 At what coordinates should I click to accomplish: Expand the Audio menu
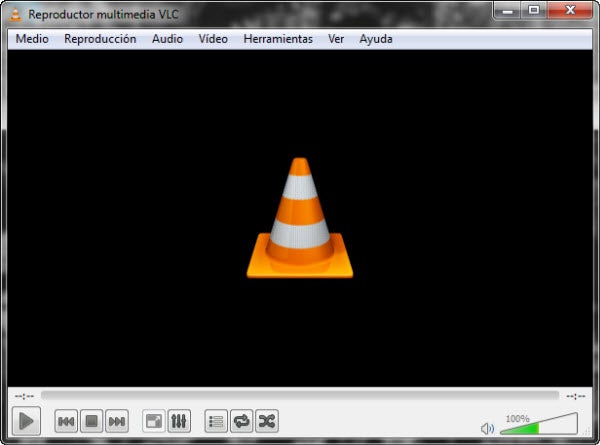tap(167, 39)
